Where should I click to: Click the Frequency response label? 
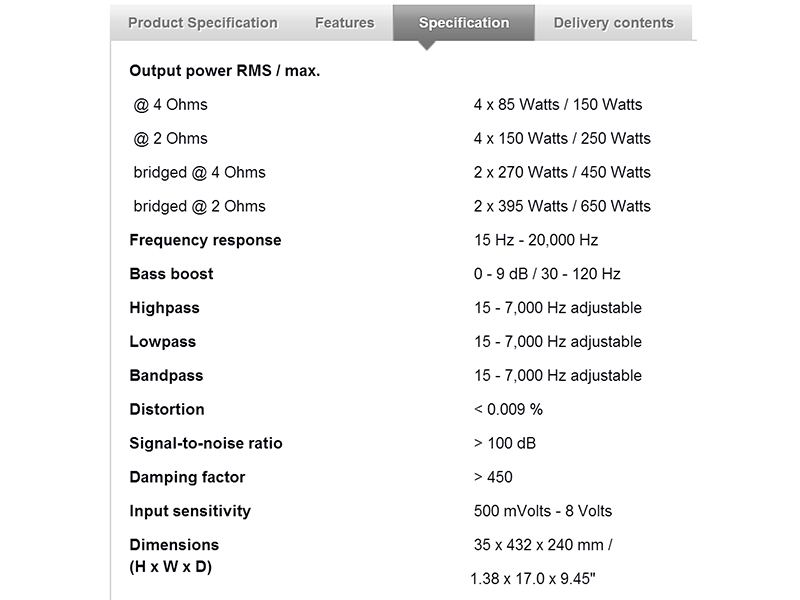(x=205, y=240)
